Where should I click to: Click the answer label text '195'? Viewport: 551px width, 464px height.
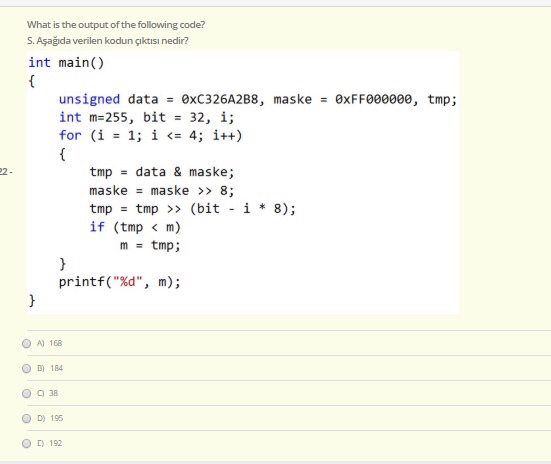[57, 418]
